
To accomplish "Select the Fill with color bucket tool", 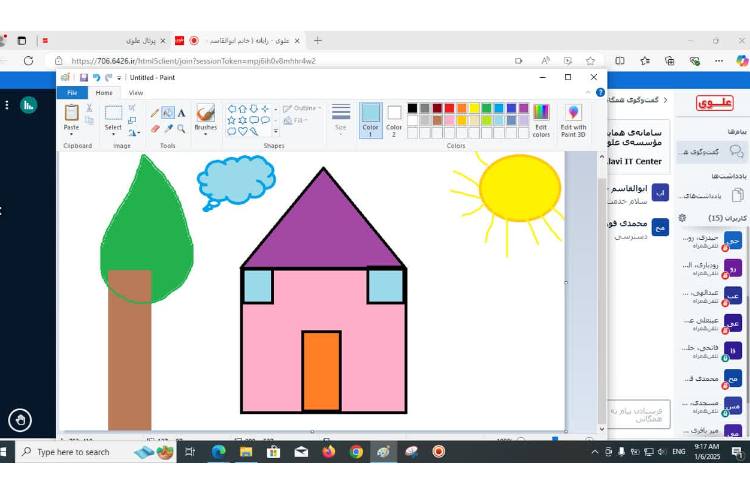I will point(168,113).
